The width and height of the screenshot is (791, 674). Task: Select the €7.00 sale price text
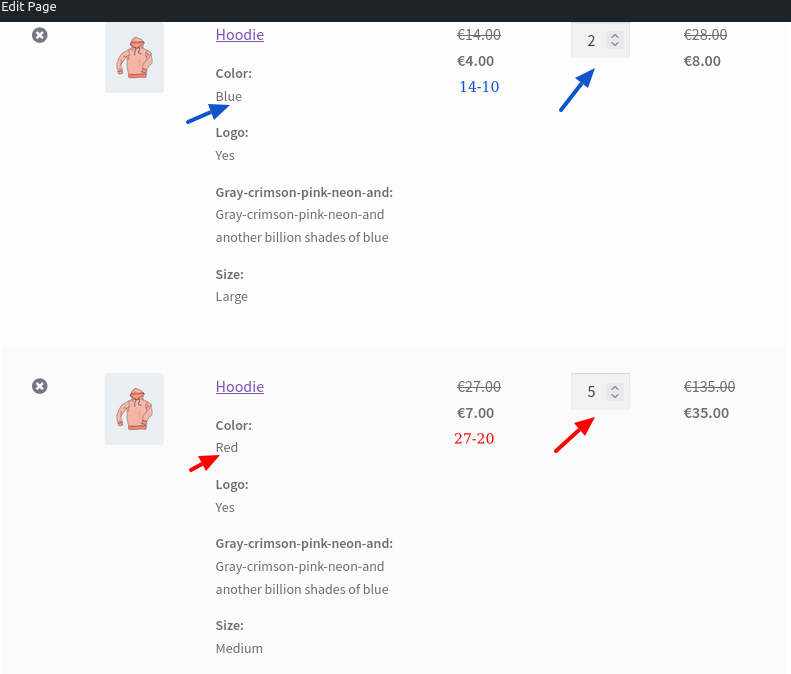(475, 413)
